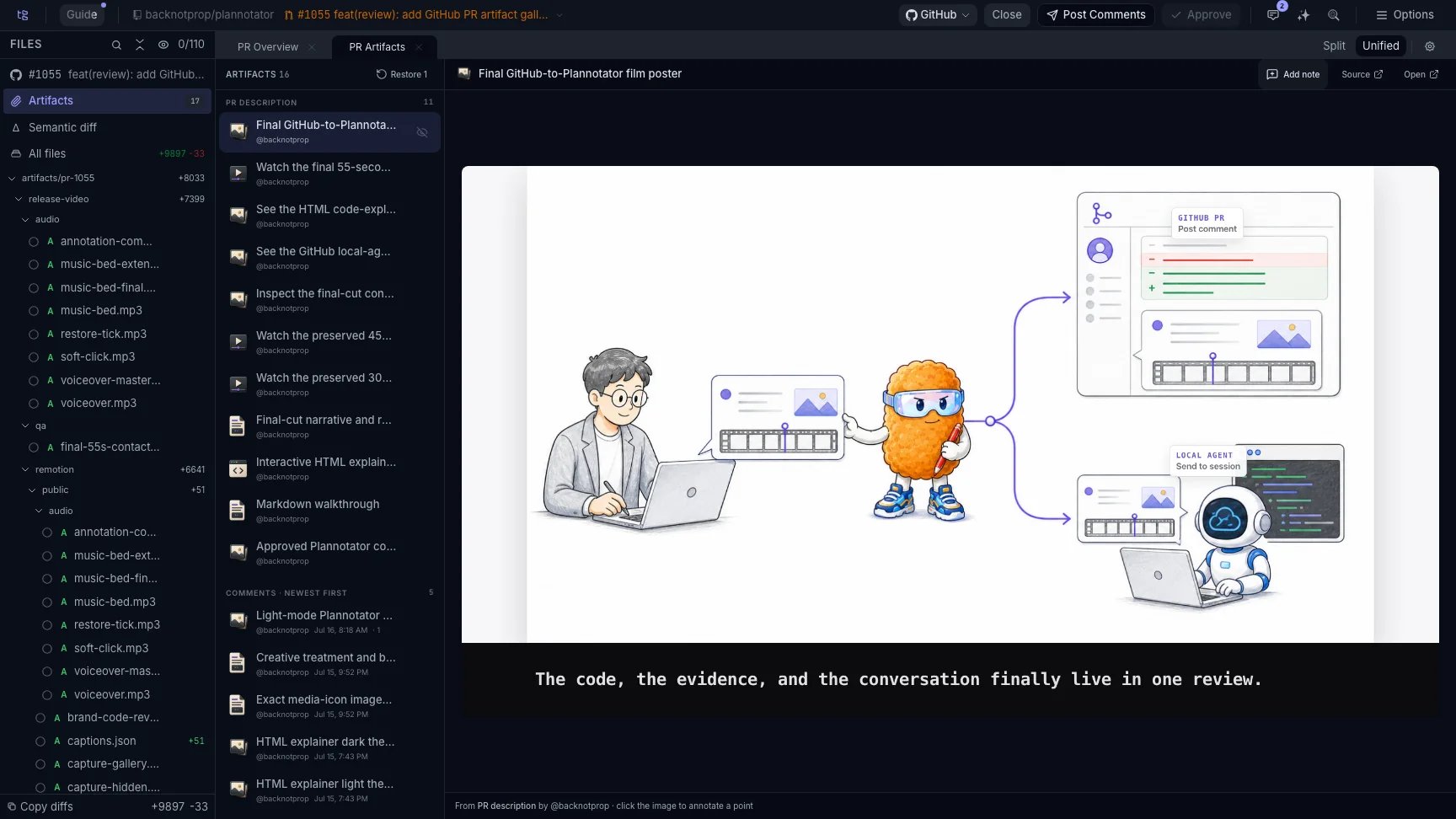Click Copy diffs
1456x819 pixels.
click(x=40, y=806)
